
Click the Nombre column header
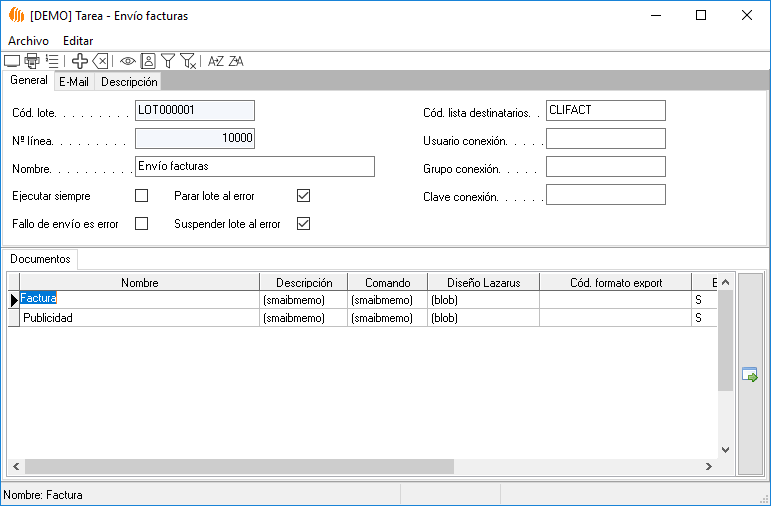point(139,283)
